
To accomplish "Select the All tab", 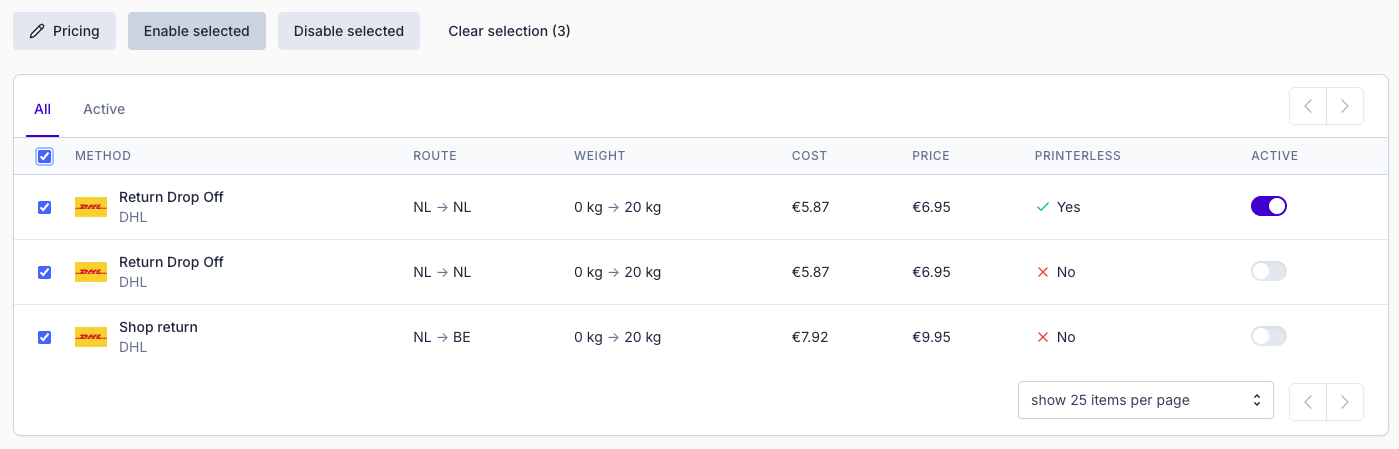I will click(x=42, y=109).
